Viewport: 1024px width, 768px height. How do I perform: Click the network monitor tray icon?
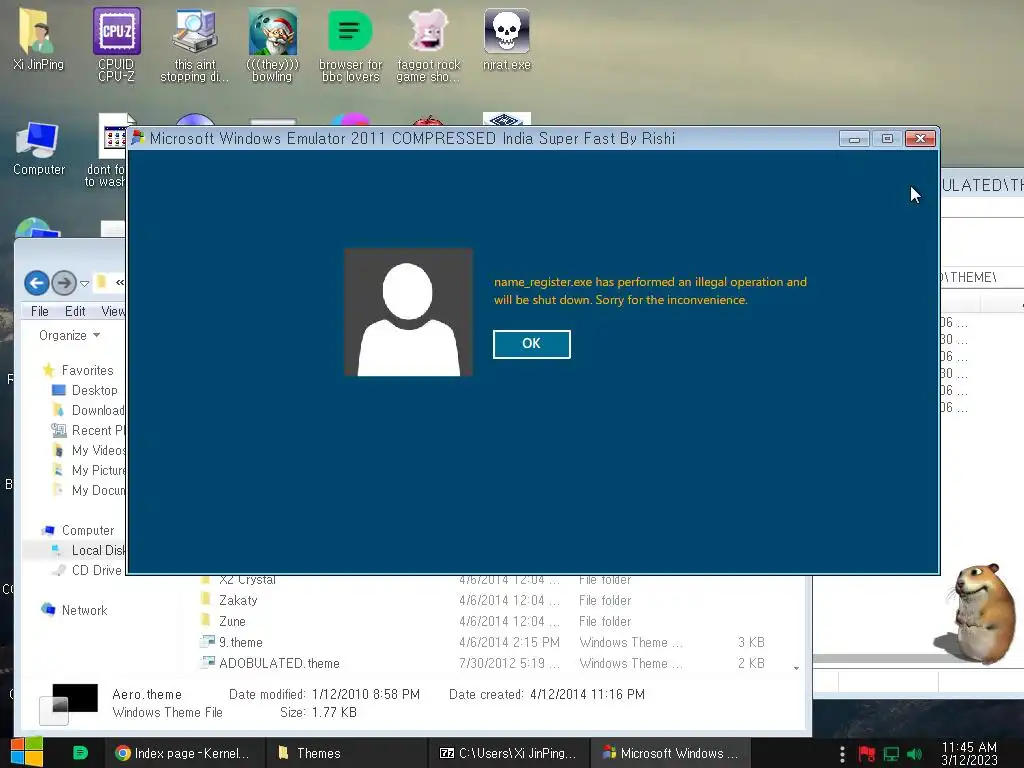[x=891, y=754]
